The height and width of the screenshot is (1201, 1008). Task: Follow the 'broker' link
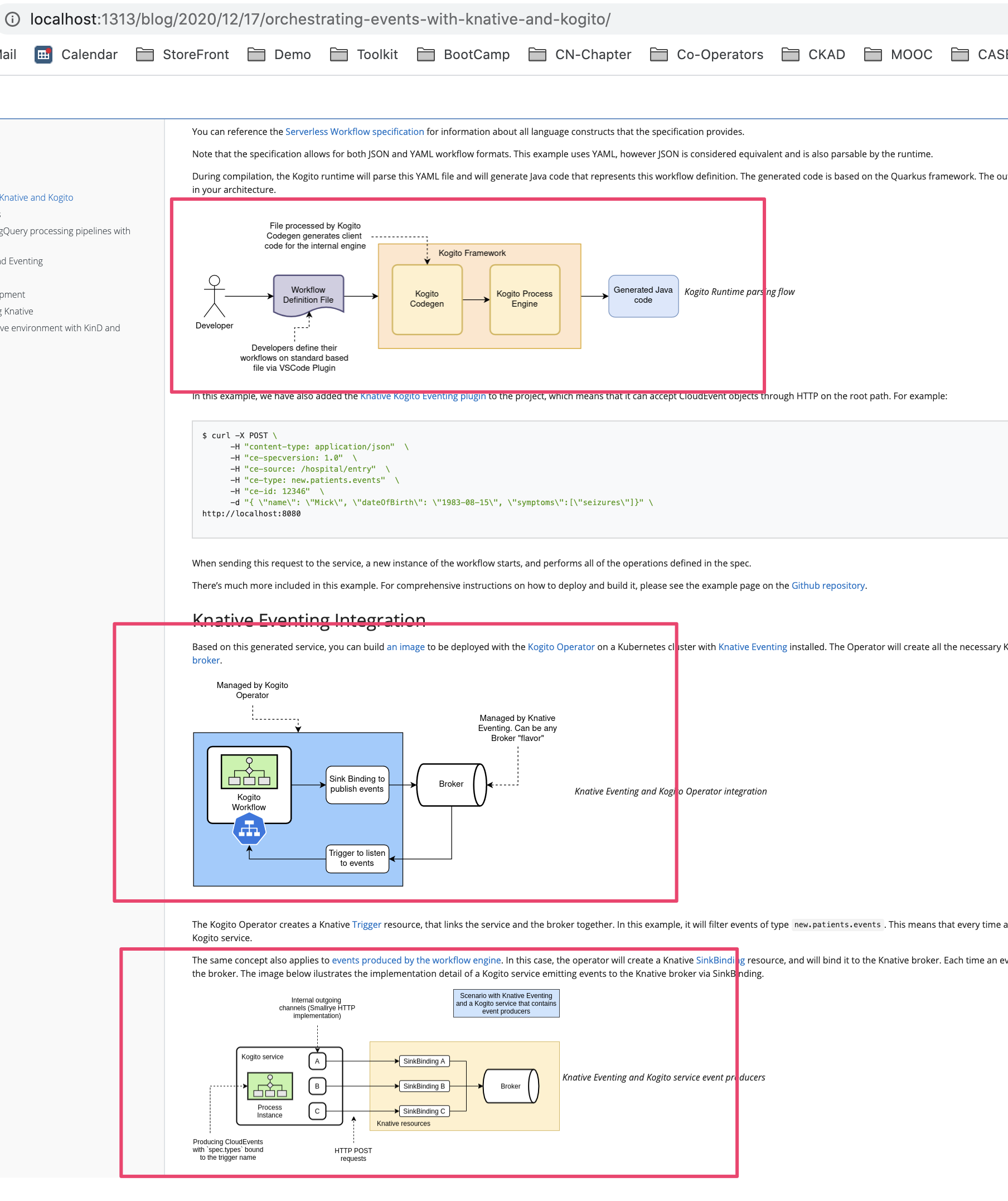pos(206,660)
